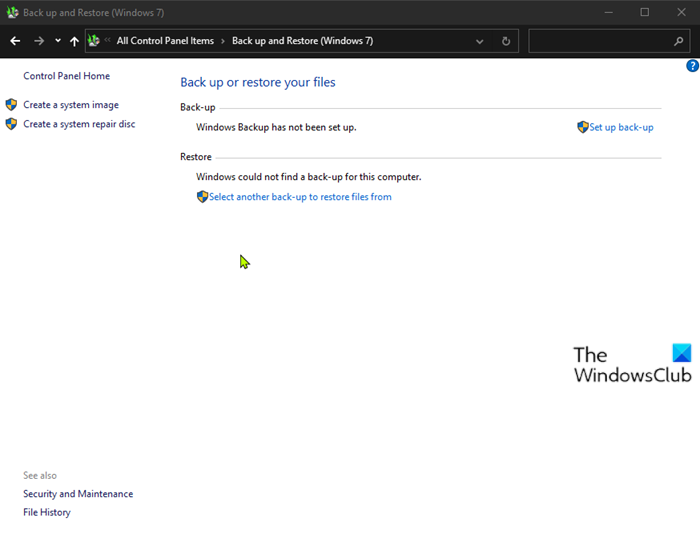Select another back-up to restore files from

pyautogui.click(x=300, y=197)
